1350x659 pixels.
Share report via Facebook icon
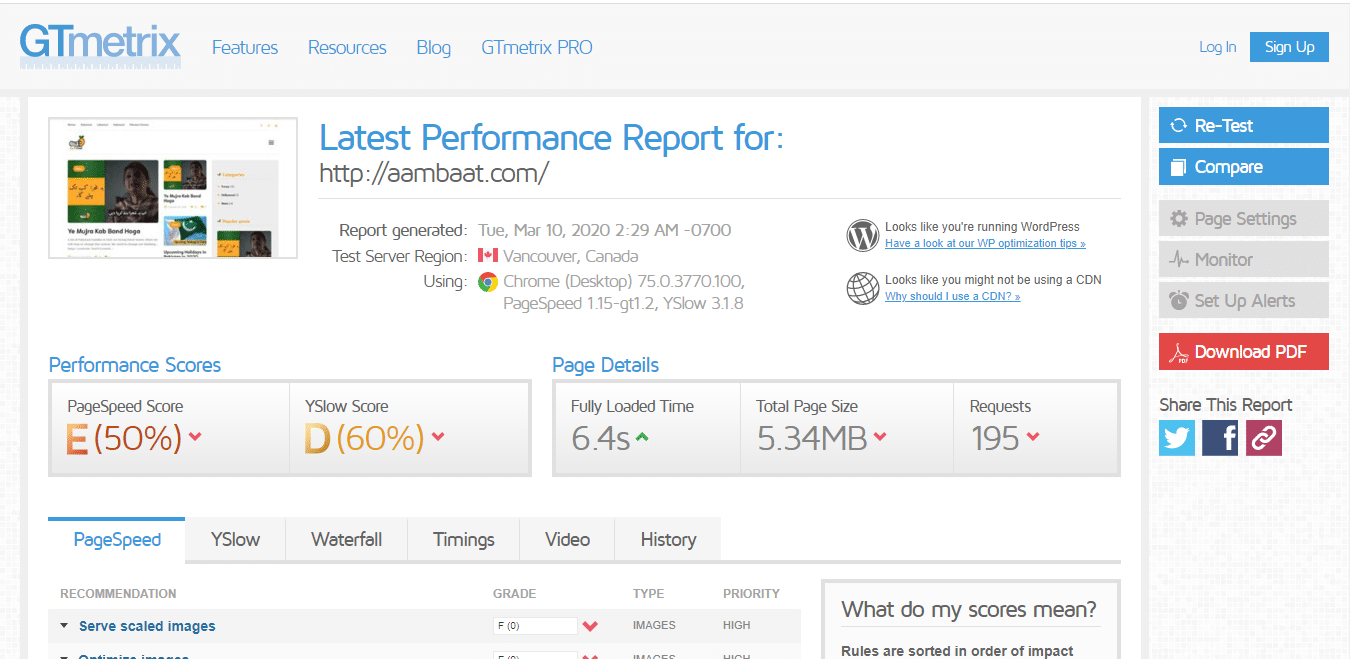[x=1220, y=438]
